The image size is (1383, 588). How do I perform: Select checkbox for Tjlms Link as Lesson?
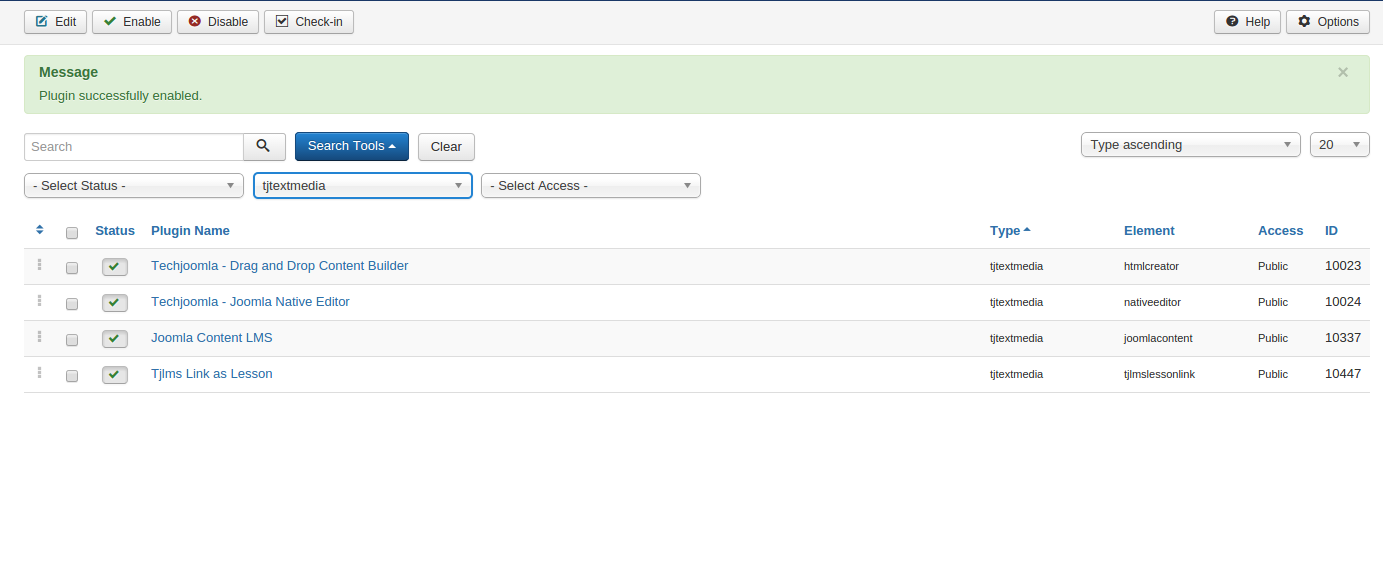point(72,376)
